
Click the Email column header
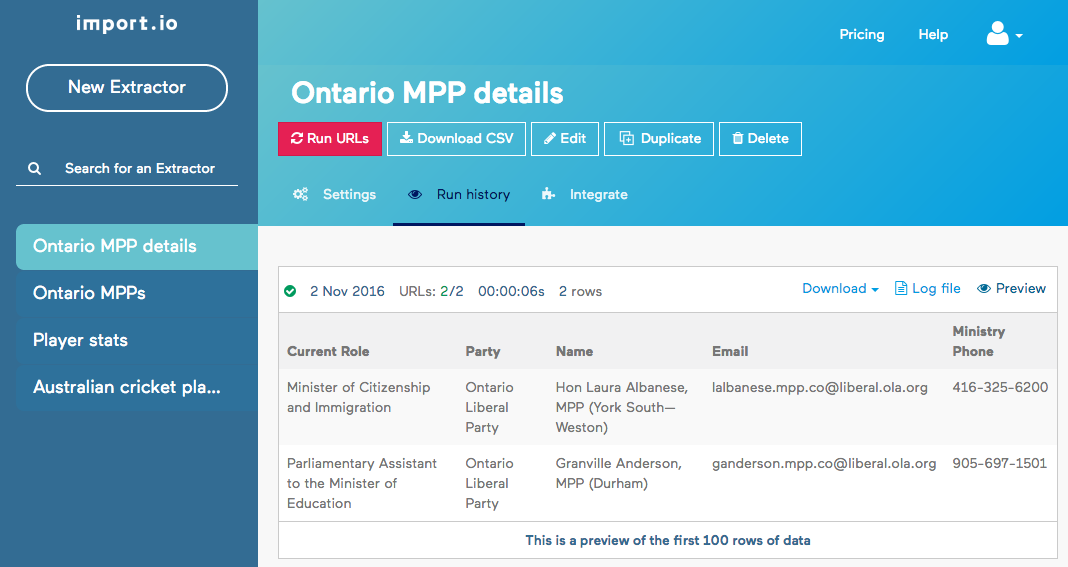(730, 351)
